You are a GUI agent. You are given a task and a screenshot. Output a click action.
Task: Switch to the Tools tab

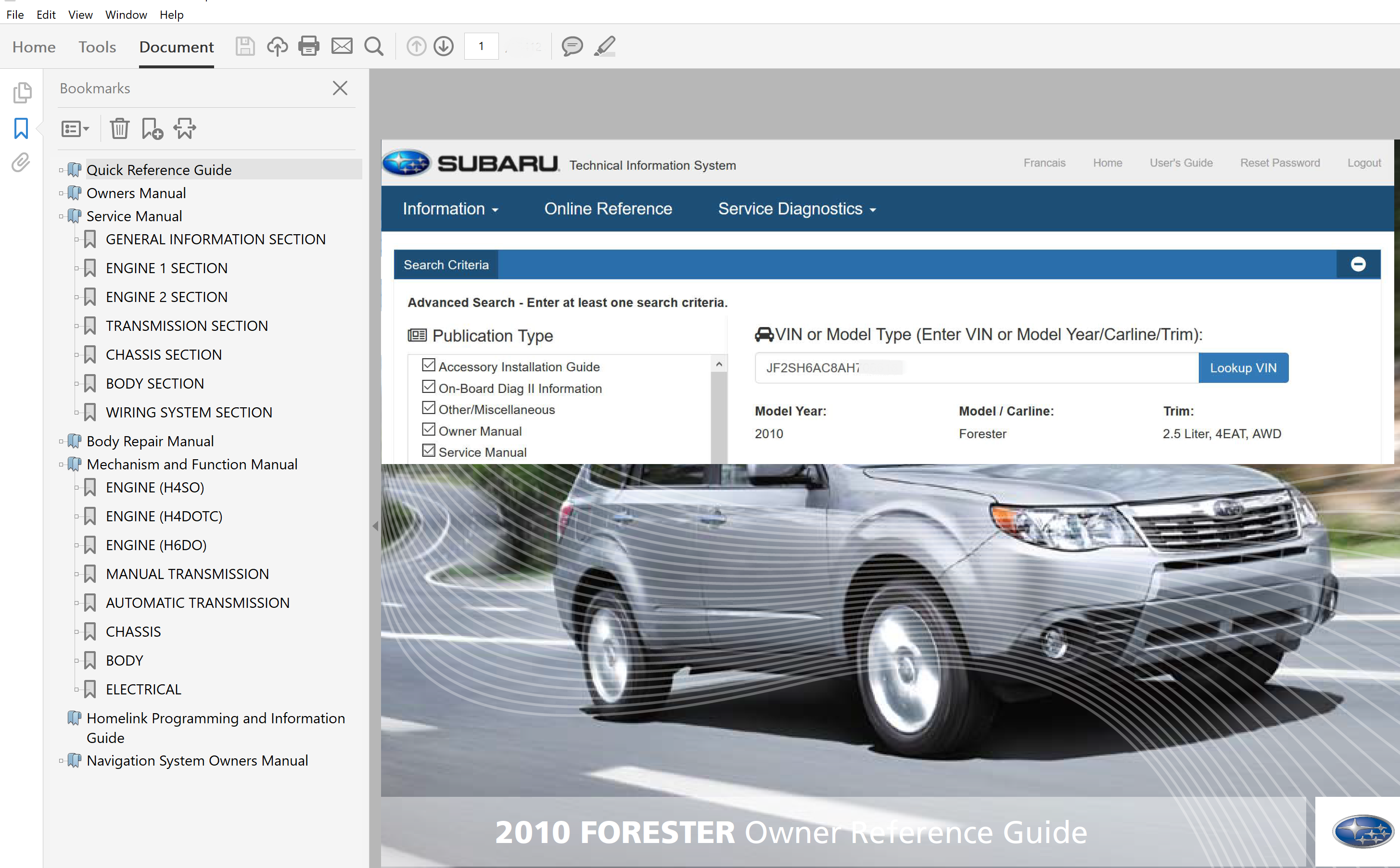(97, 47)
